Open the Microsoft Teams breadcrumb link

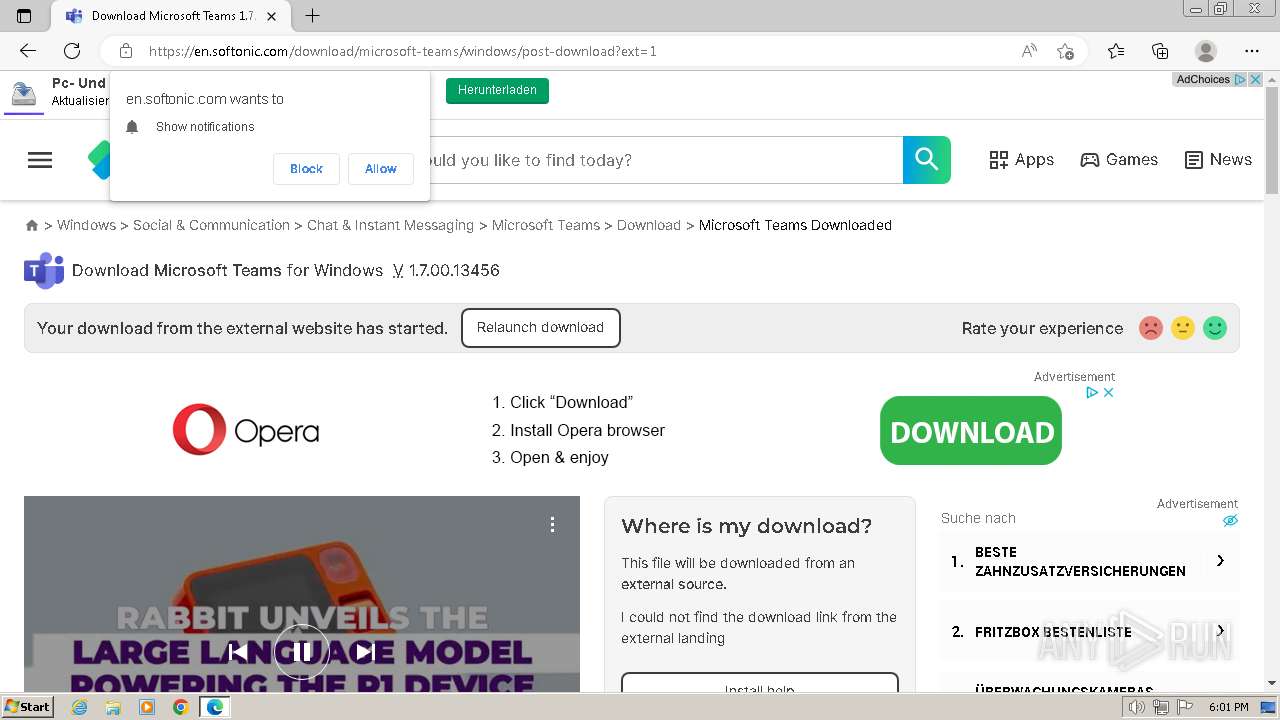click(545, 225)
